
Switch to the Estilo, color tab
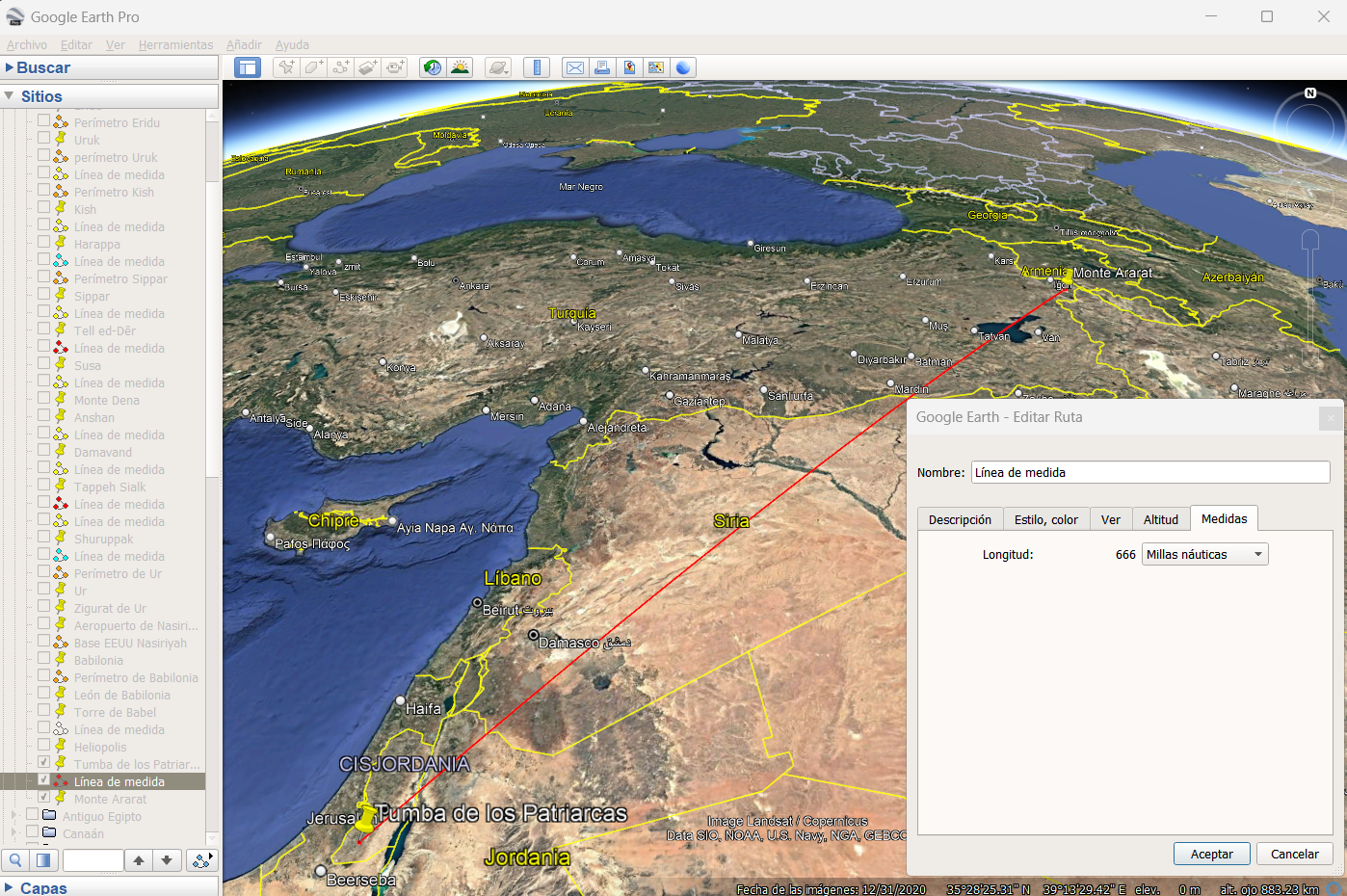(x=1046, y=519)
